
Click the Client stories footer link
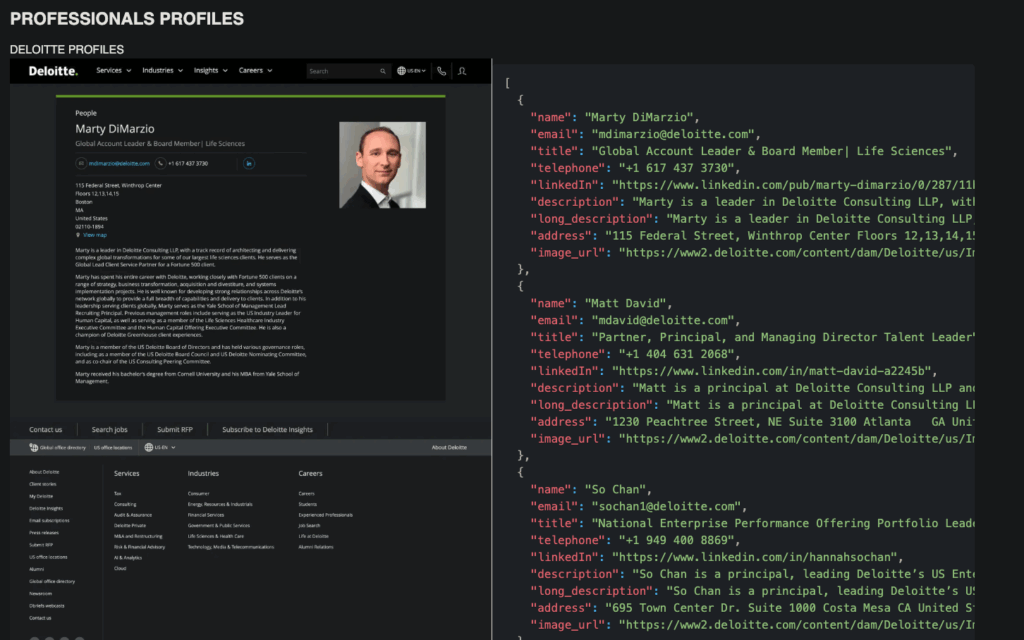[42, 484]
